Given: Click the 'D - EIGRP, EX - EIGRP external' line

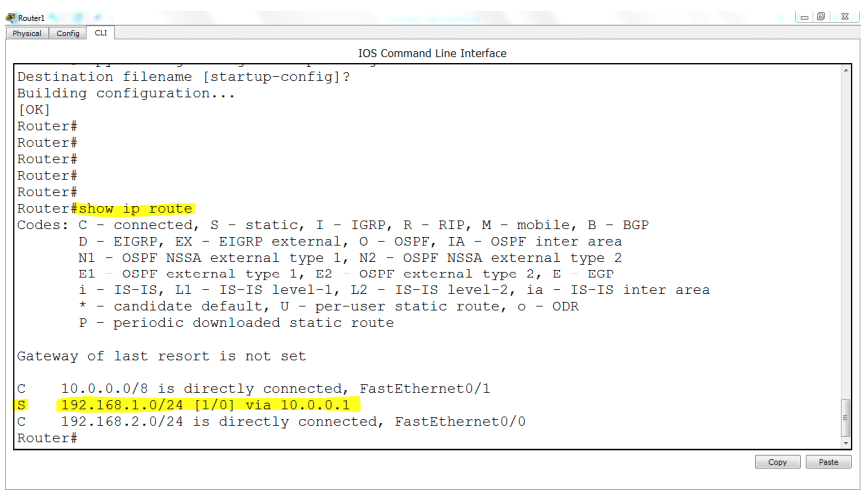Looking at the screenshot, I should pyautogui.click(x=350, y=242).
